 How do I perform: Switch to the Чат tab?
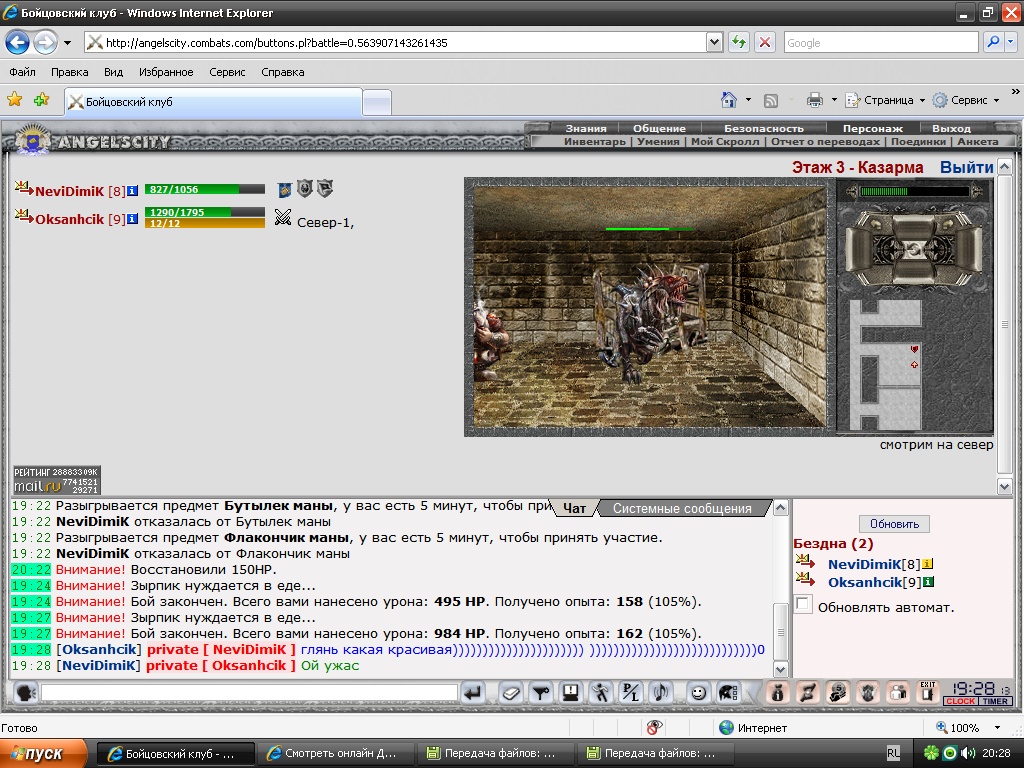575,508
